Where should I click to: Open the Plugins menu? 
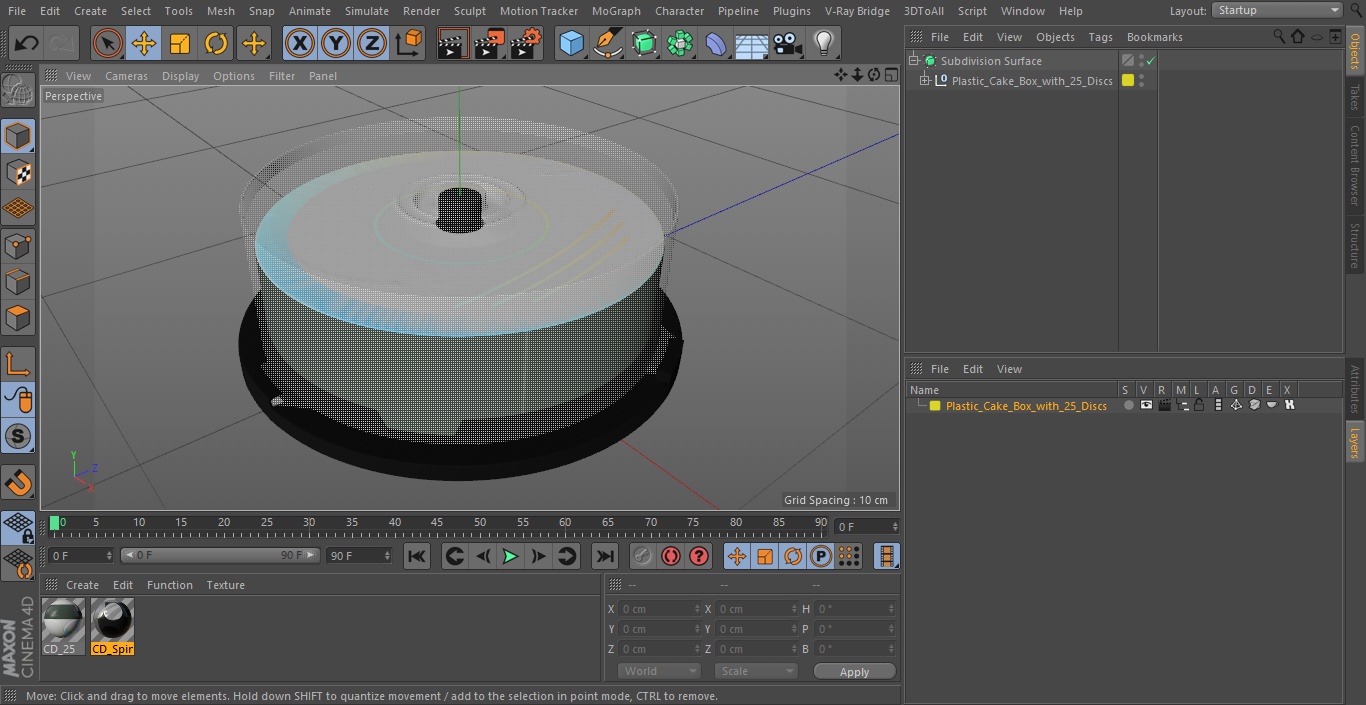point(791,11)
